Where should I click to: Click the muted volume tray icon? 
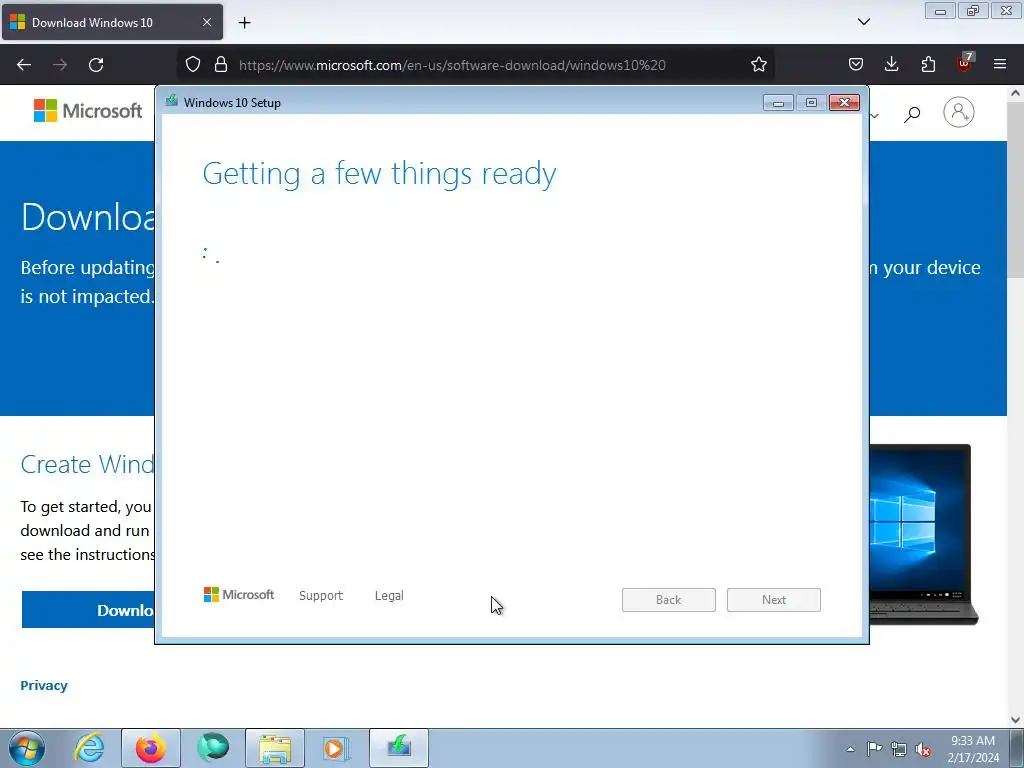coord(923,749)
